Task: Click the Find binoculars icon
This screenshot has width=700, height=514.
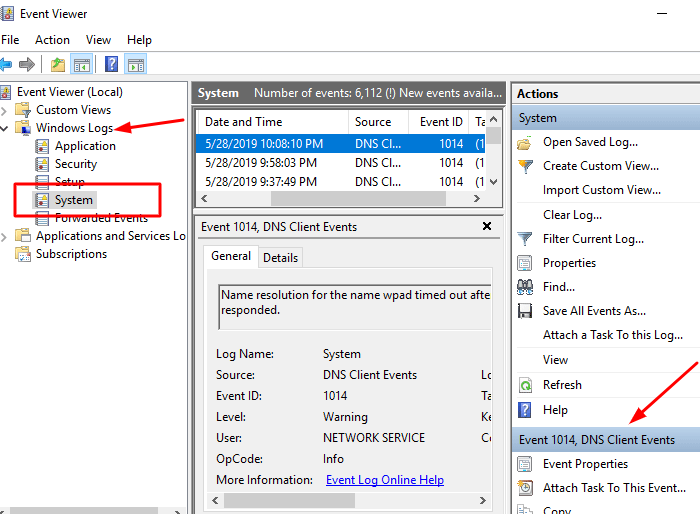Action: pyautogui.click(x=525, y=287)
